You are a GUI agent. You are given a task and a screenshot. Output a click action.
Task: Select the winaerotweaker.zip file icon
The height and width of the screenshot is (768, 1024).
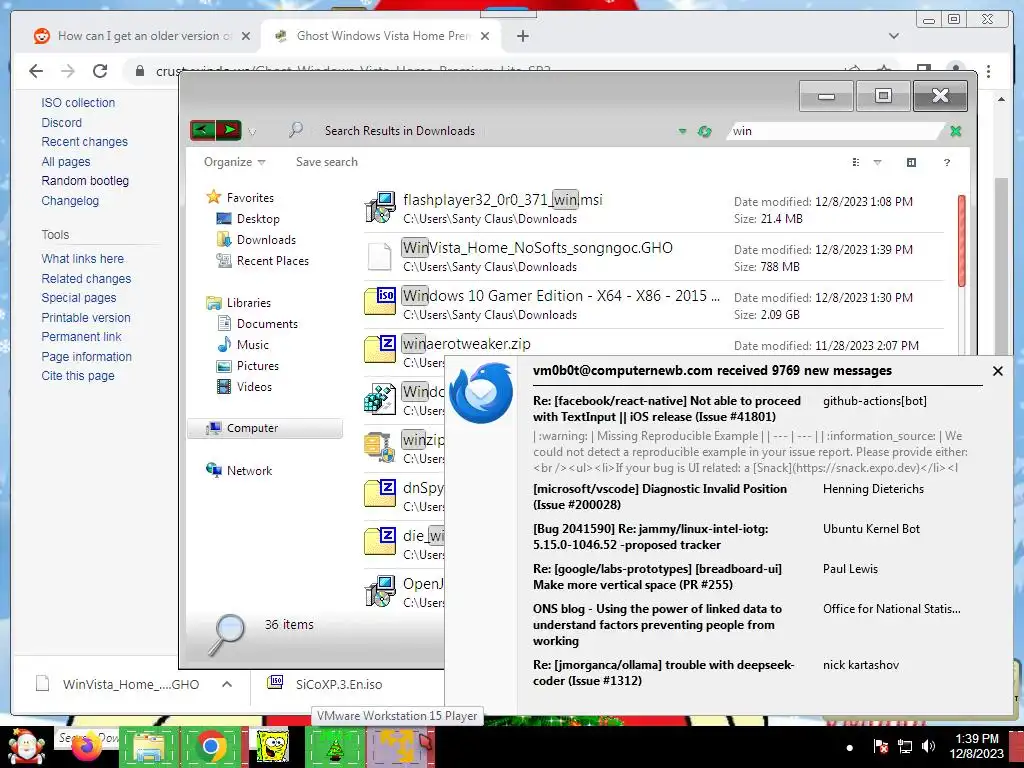point(380,350)
